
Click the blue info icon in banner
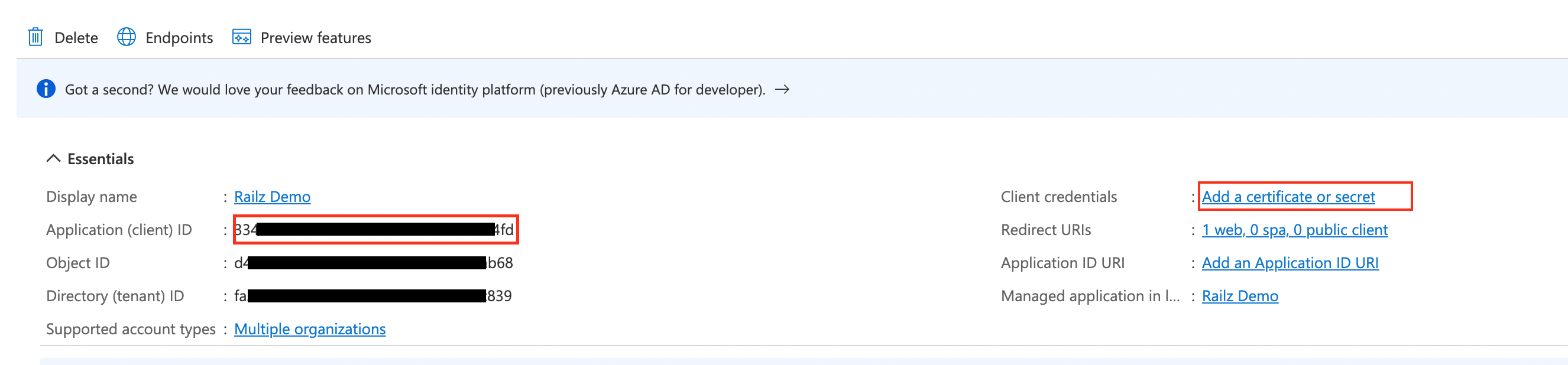46,89
